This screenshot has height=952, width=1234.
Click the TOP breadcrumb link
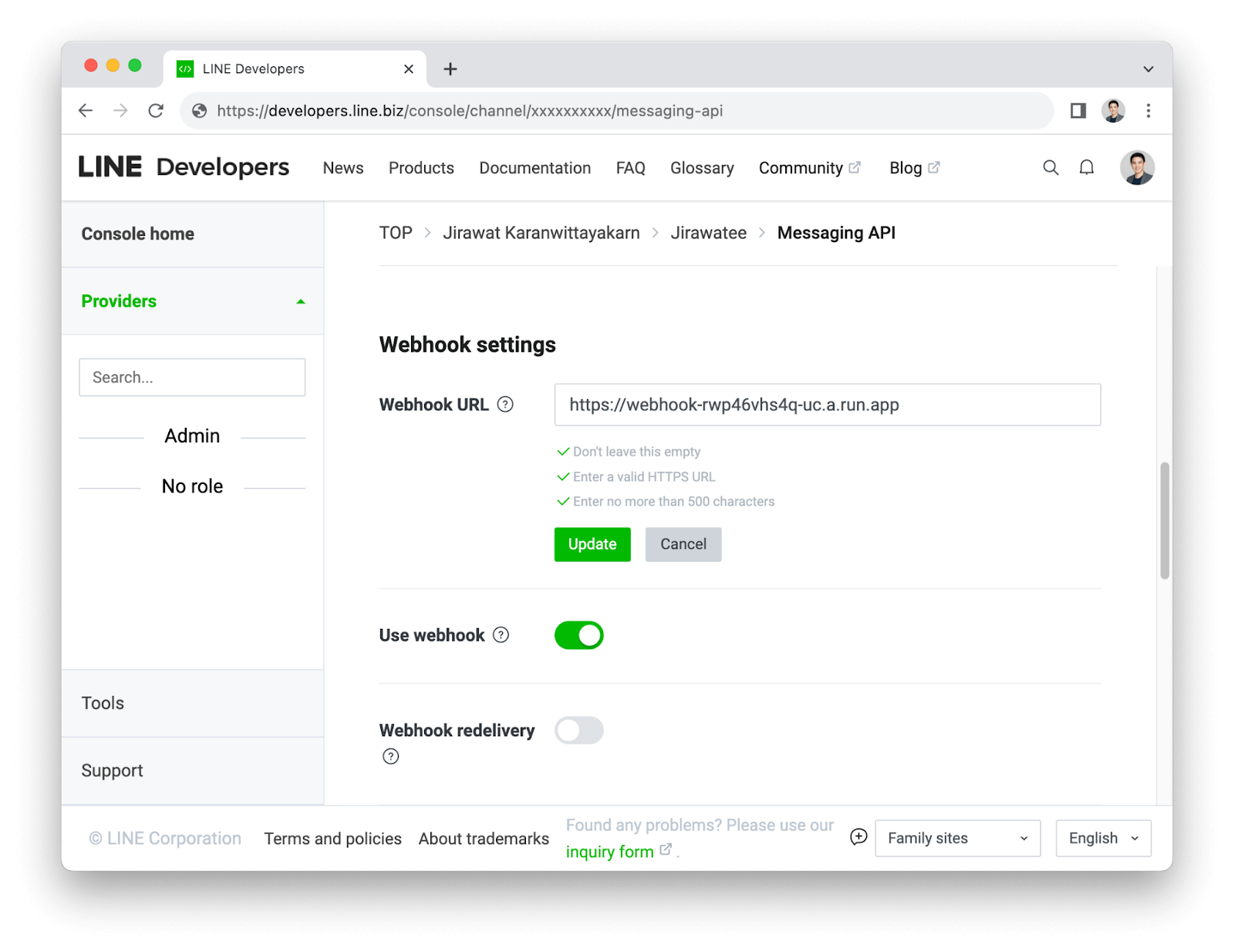(396, 233)
